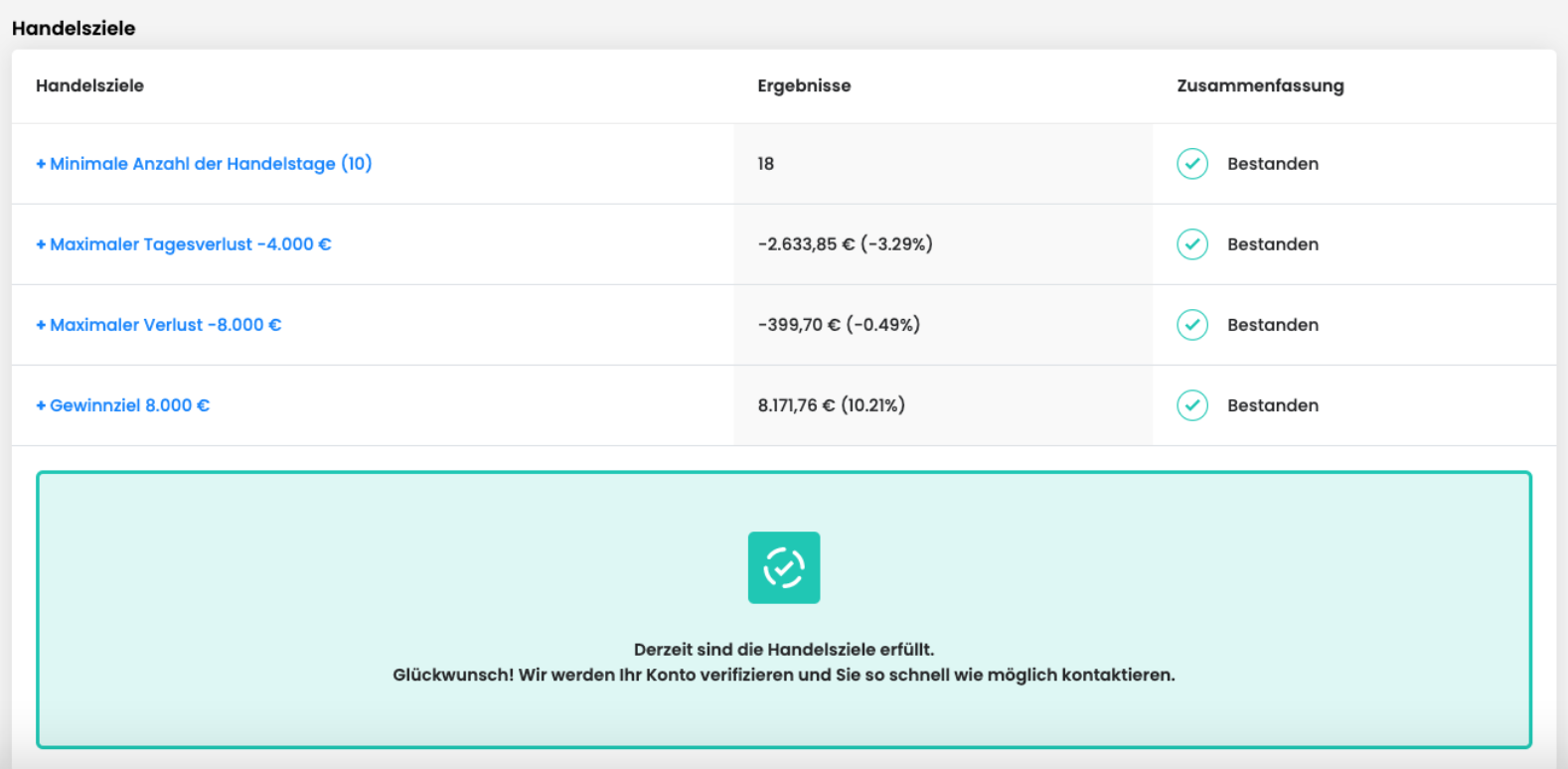The height and width of the screenshot is (769, 1568).
Task: Click the checkmark icon for Maximaler Tagesverlust
Action: coord(1191,243)
